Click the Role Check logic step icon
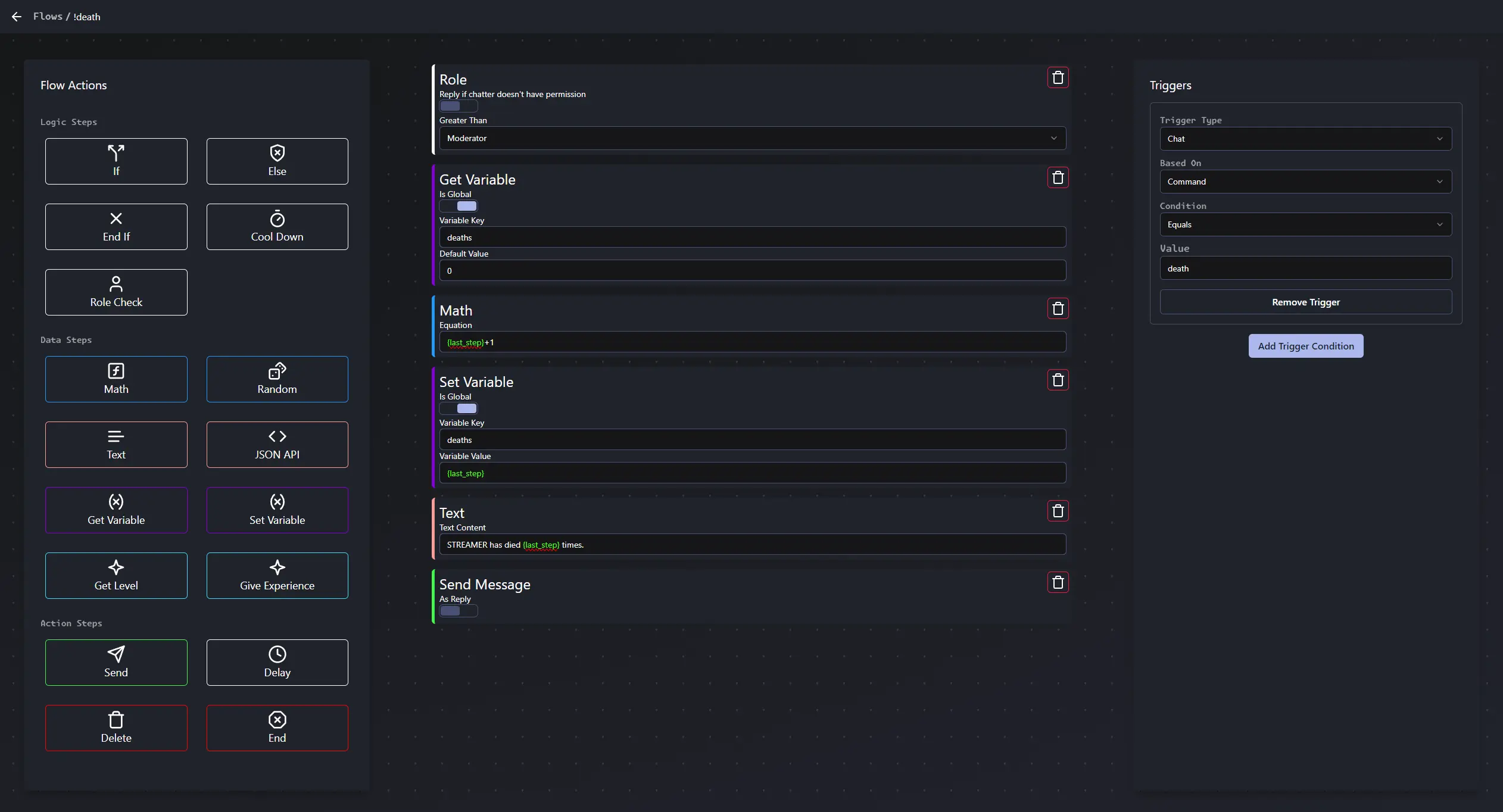 116,284
